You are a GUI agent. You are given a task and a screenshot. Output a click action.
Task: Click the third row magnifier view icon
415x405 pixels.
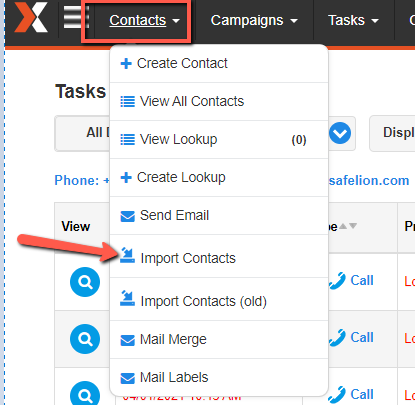pos(85,393)
